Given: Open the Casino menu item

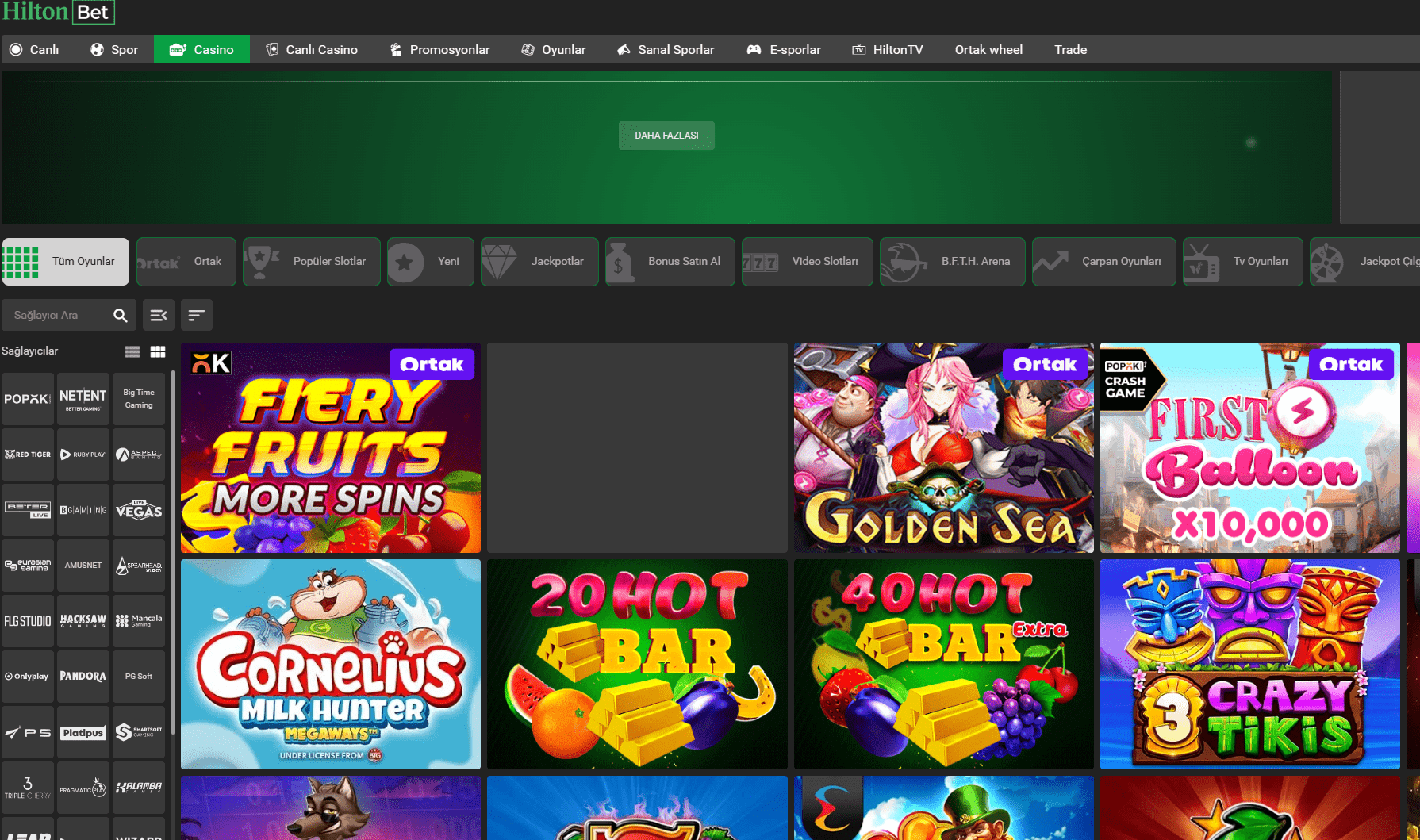Looking at the screenshot, I should pos(201,49).
